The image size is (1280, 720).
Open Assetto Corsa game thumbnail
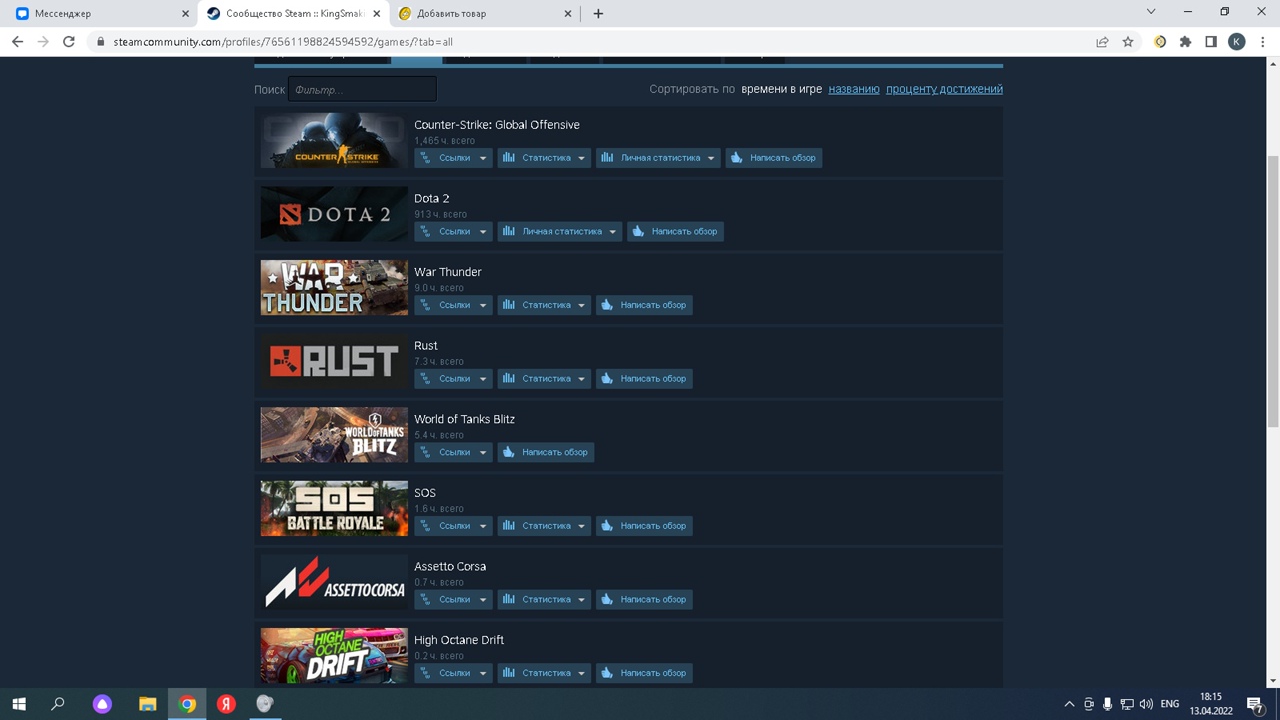coord(334,582)
